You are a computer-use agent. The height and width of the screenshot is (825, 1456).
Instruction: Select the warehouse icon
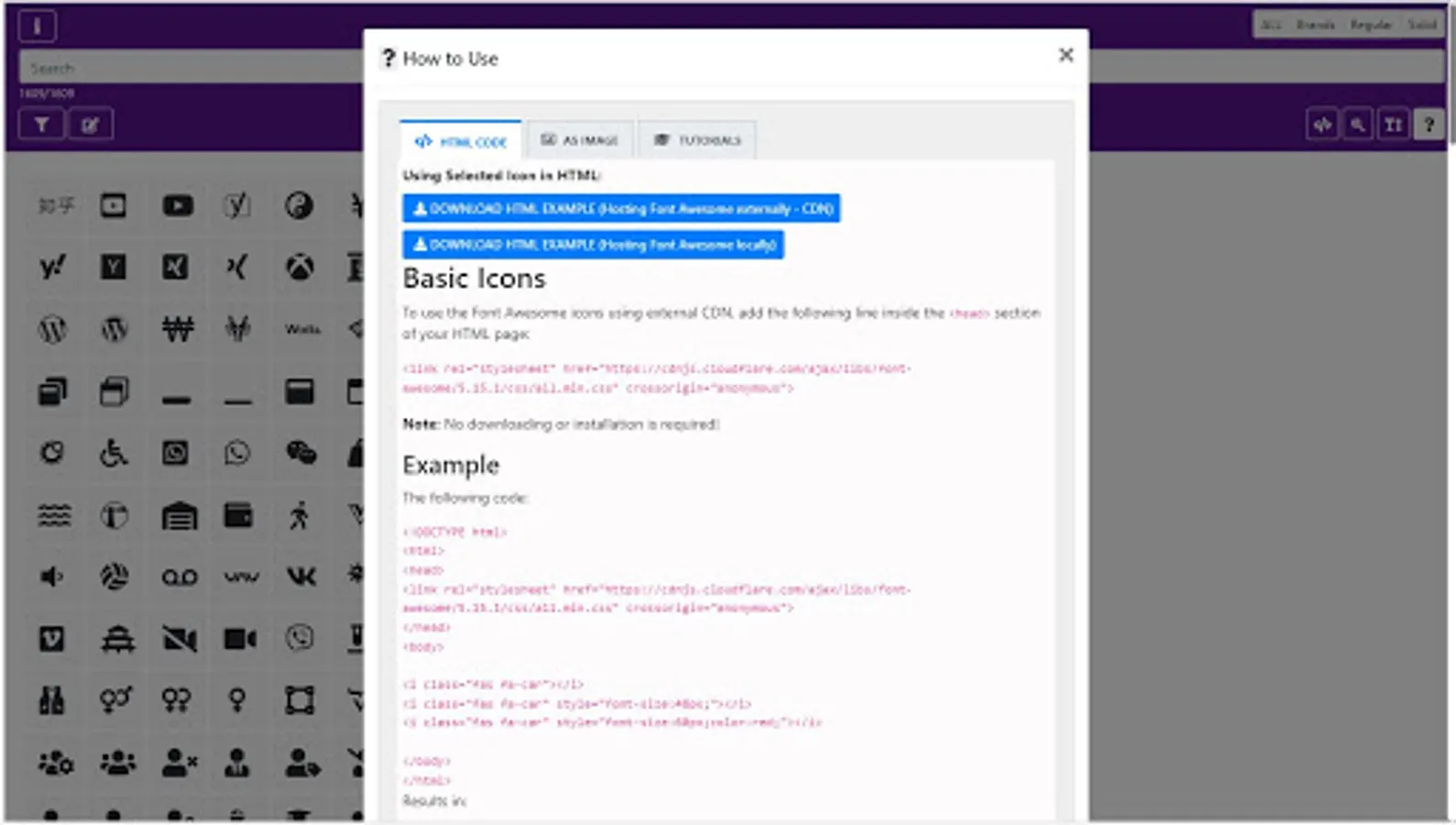point(179,516)
